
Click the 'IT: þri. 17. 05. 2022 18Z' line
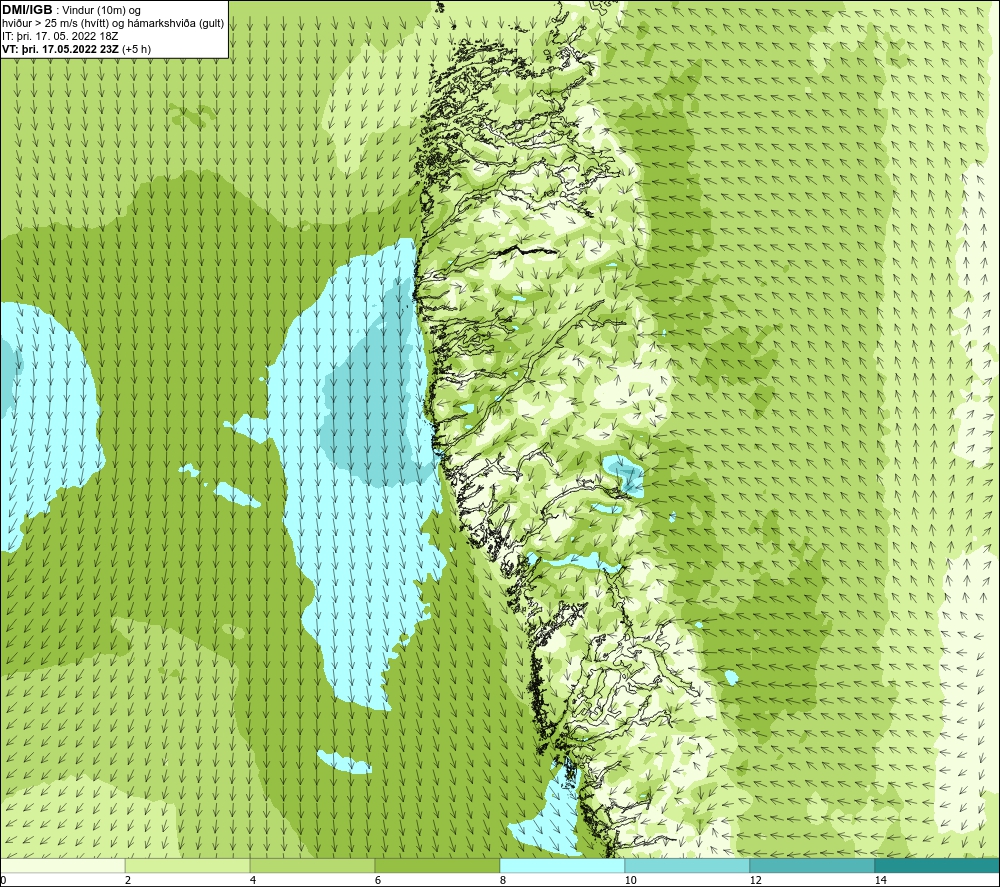60,36
